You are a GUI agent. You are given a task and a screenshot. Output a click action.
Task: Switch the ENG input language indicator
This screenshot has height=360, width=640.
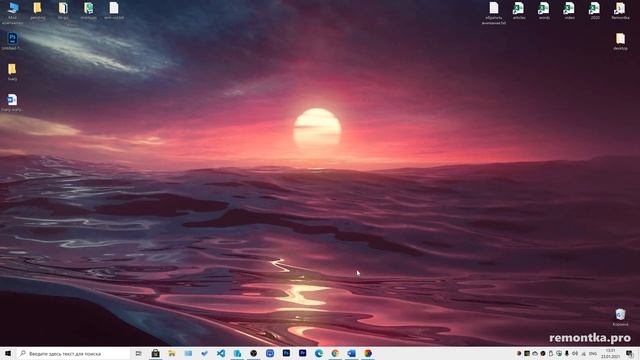click(593, 353)
